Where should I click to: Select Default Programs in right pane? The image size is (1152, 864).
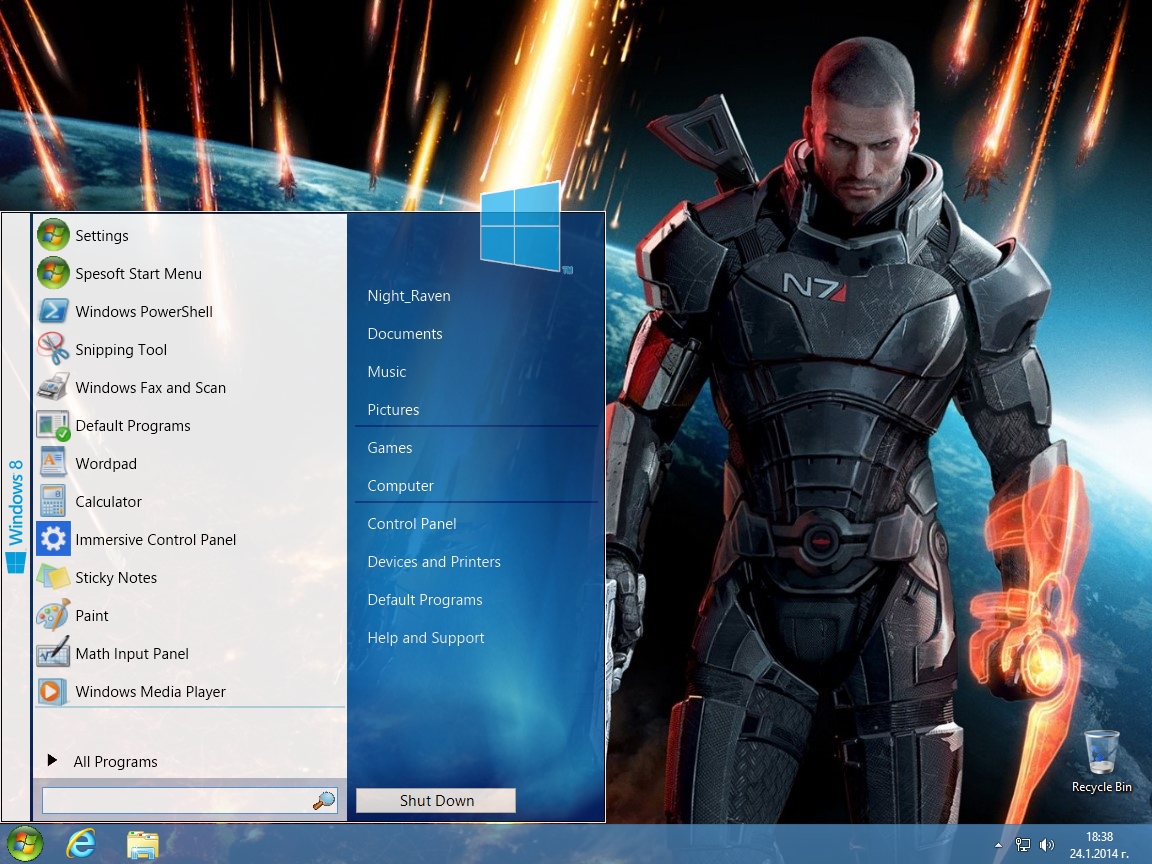click(x=425, y=600)
